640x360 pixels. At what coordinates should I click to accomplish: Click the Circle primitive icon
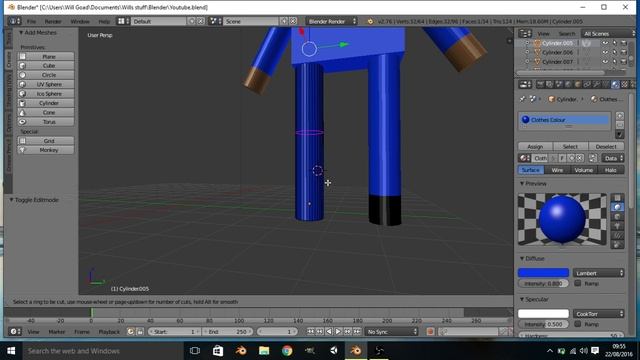pyautogui.click(x=23, y=75)
